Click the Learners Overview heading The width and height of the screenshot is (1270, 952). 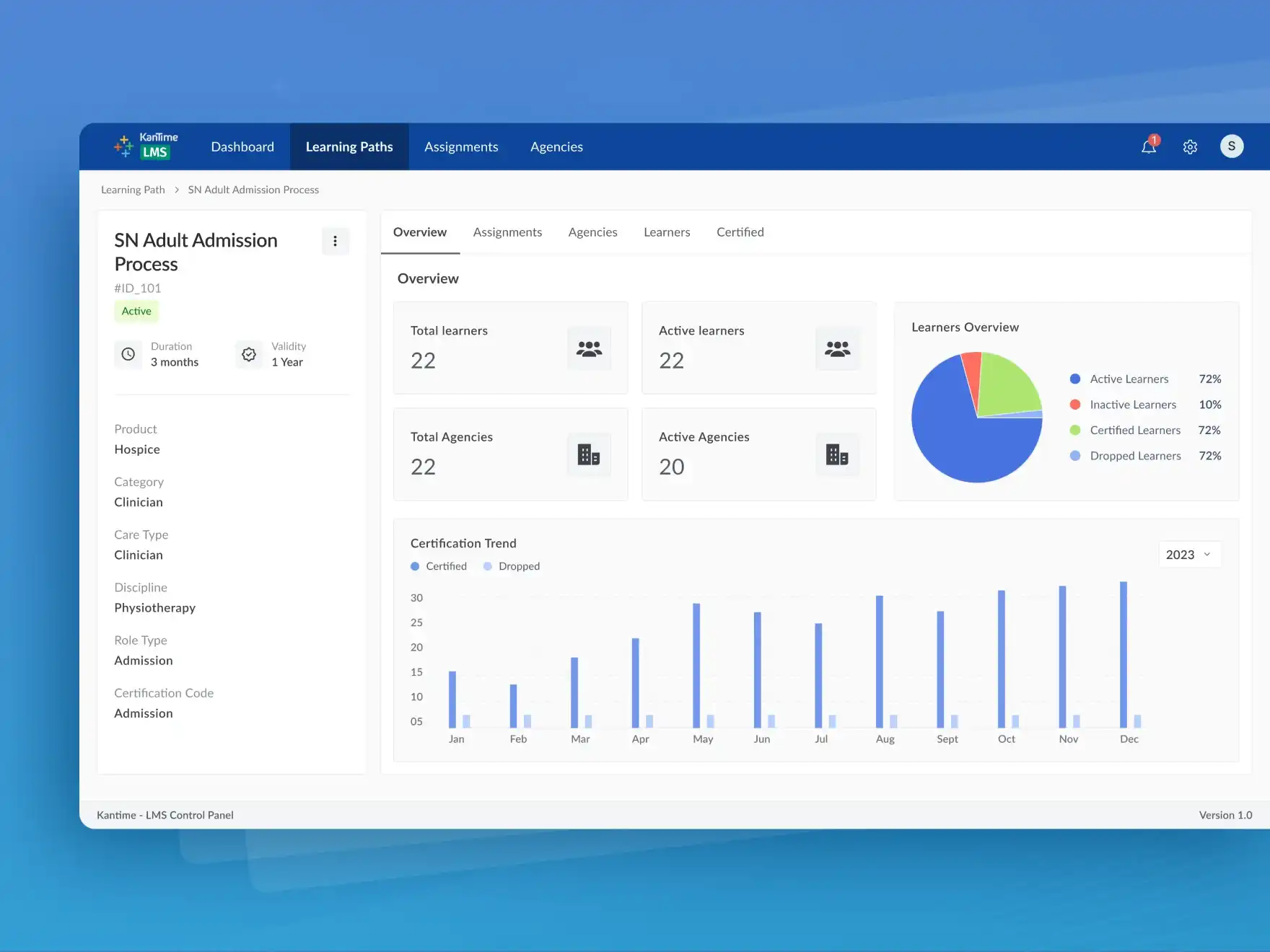[965, 327]
